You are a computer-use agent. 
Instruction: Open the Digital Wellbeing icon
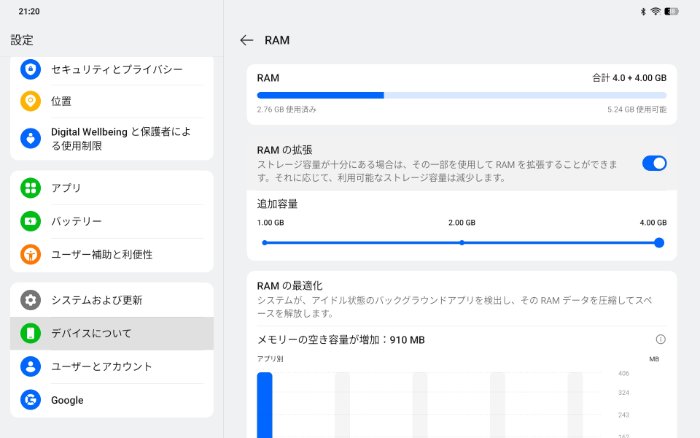31,138
